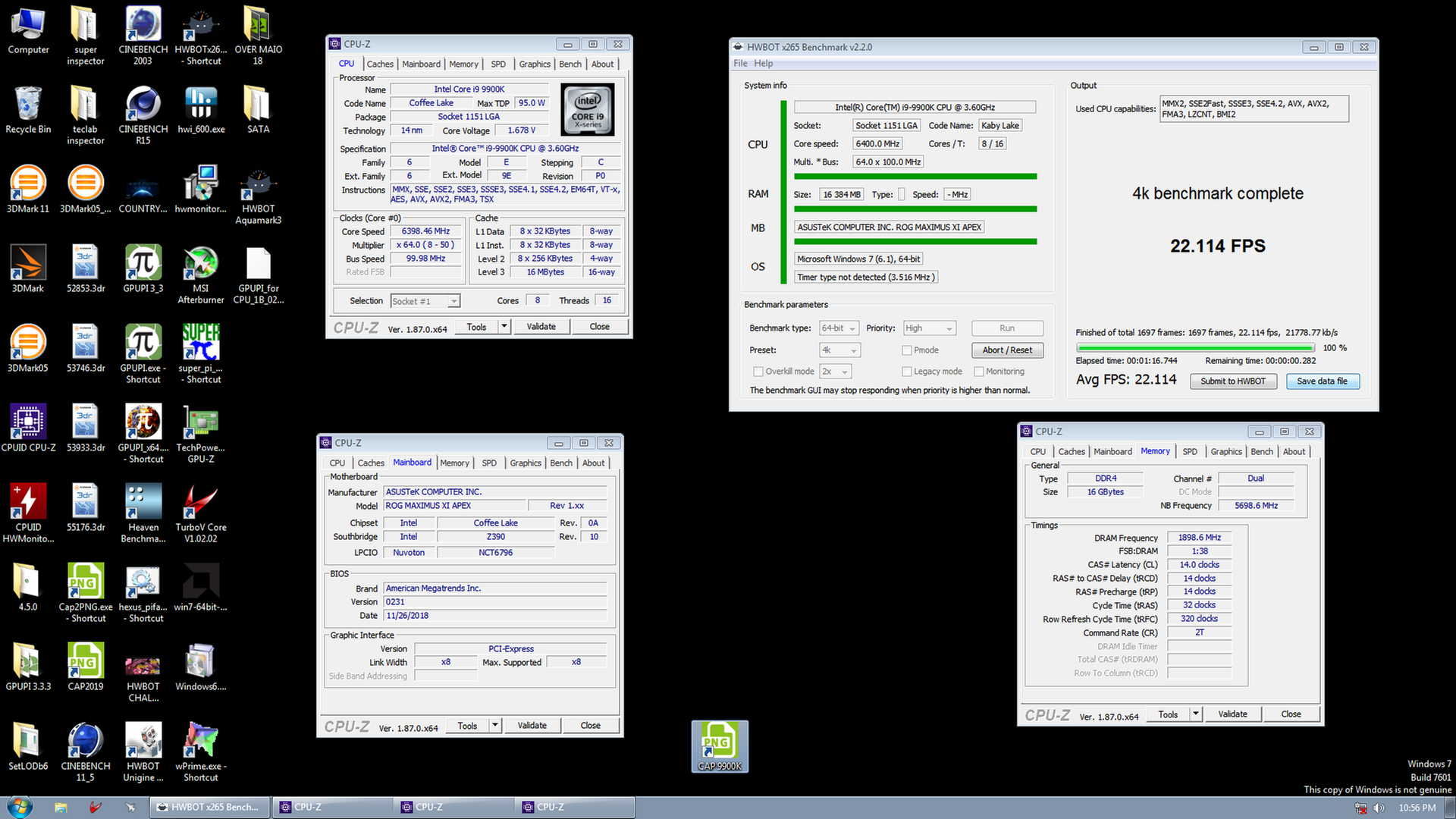Open the 3DMark 11 desktop icon
The width and height of the screenshot is (1456, 819).
pos(28,190)
